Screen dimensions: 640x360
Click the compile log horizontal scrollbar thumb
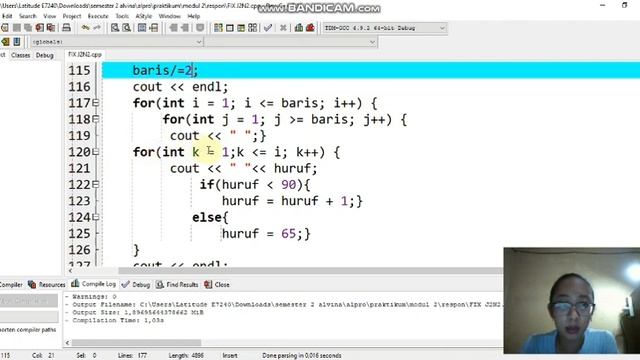(136, 342)
